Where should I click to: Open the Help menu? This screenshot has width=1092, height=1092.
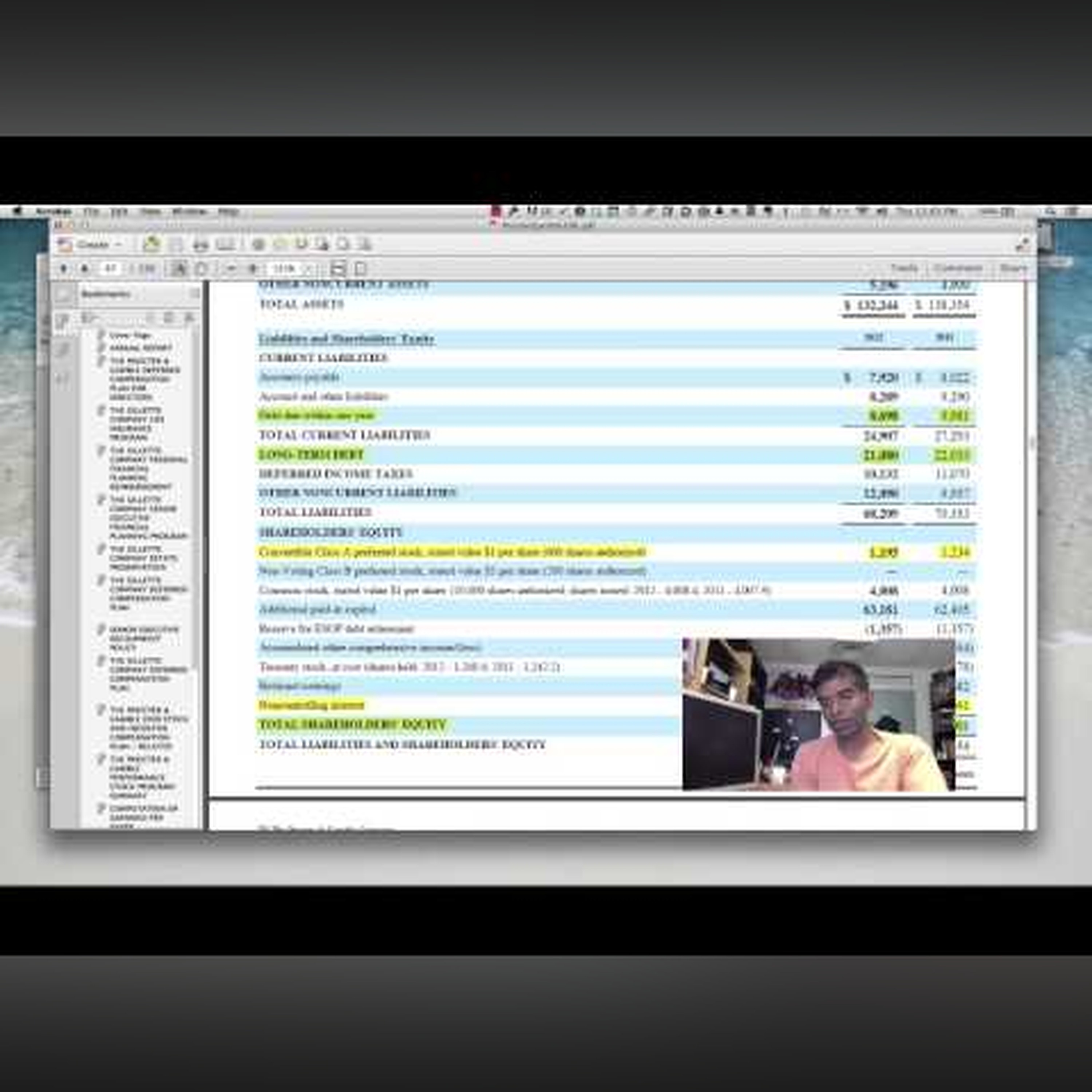228,212
